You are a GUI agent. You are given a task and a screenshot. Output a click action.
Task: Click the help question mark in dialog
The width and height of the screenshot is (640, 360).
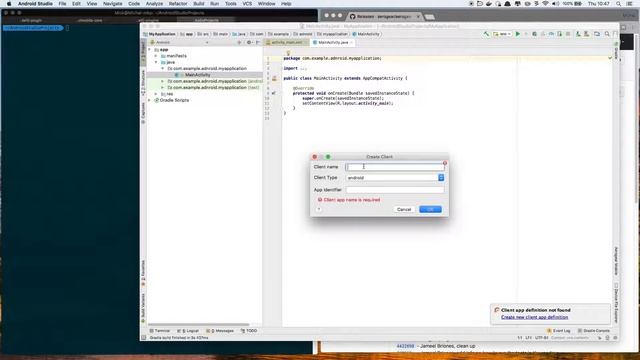click(x=319, y=209)
